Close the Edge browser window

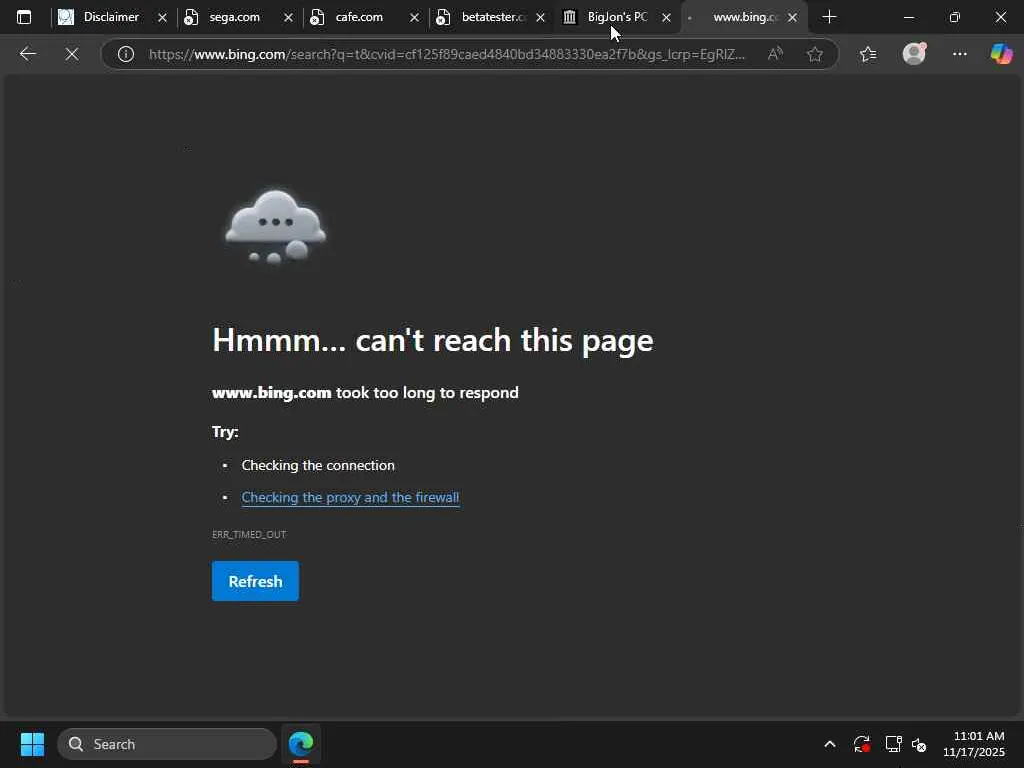click(1000, 18)
